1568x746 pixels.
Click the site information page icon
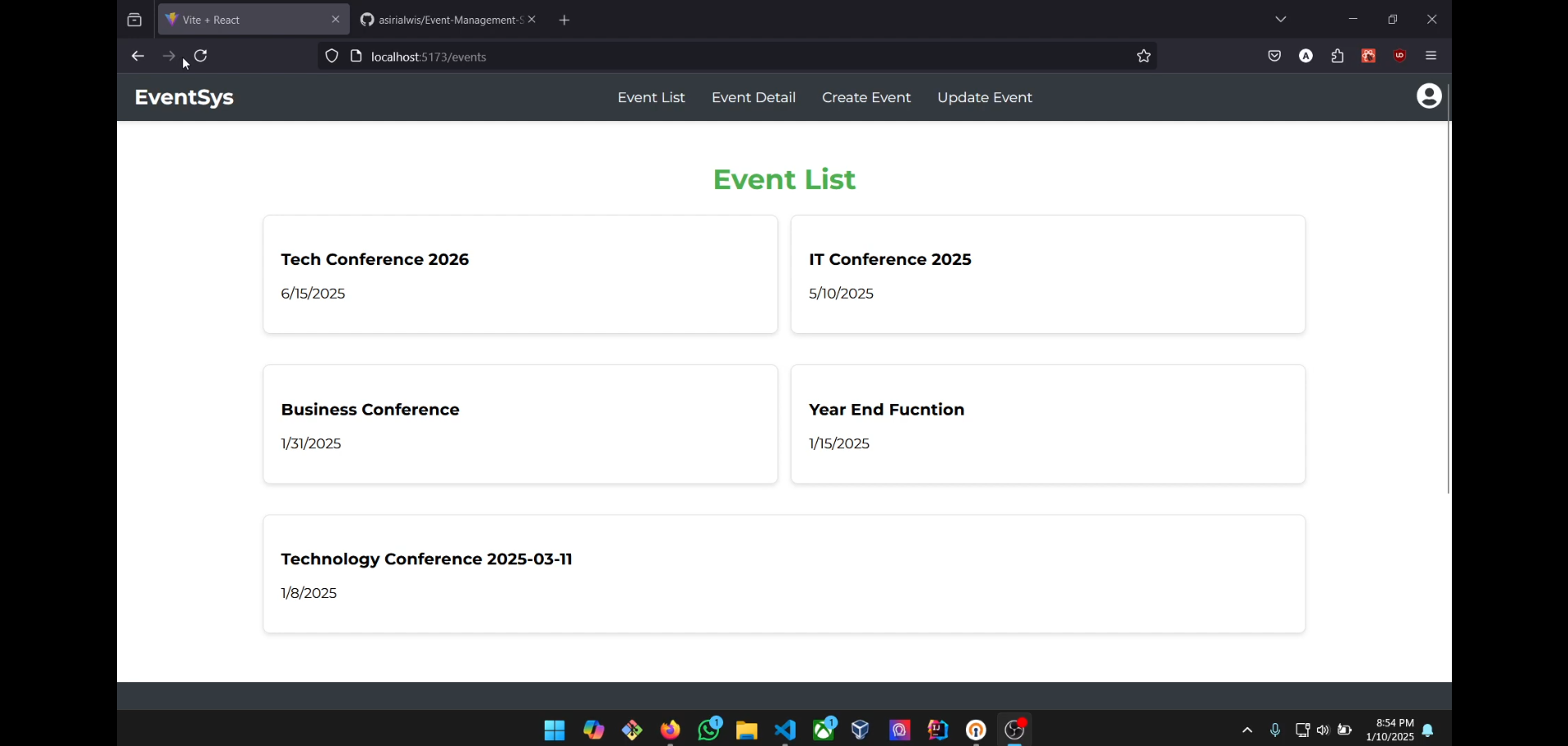[x=356, y=56]
